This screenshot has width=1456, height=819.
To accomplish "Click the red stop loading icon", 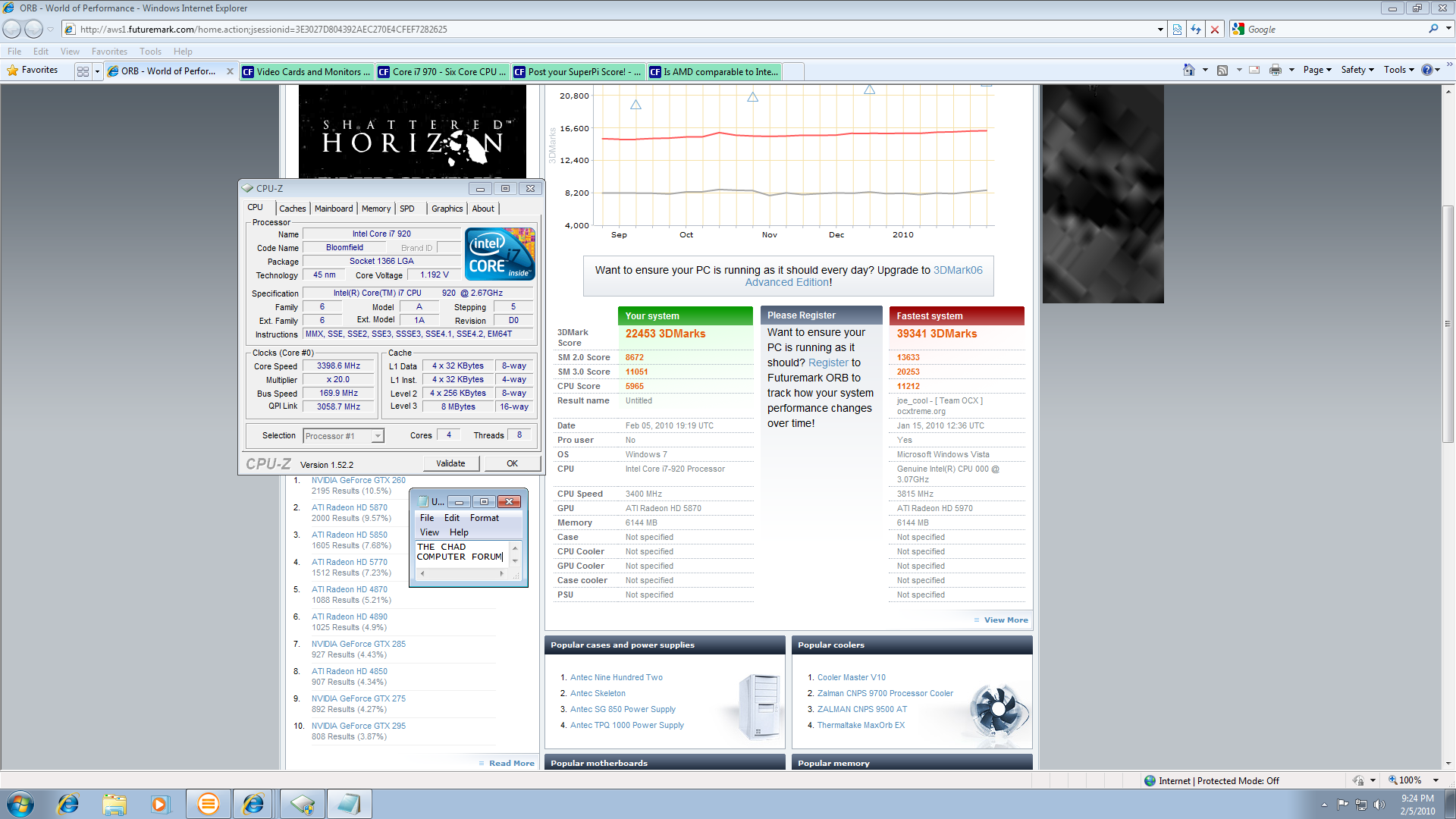I will click(1215, 30).
